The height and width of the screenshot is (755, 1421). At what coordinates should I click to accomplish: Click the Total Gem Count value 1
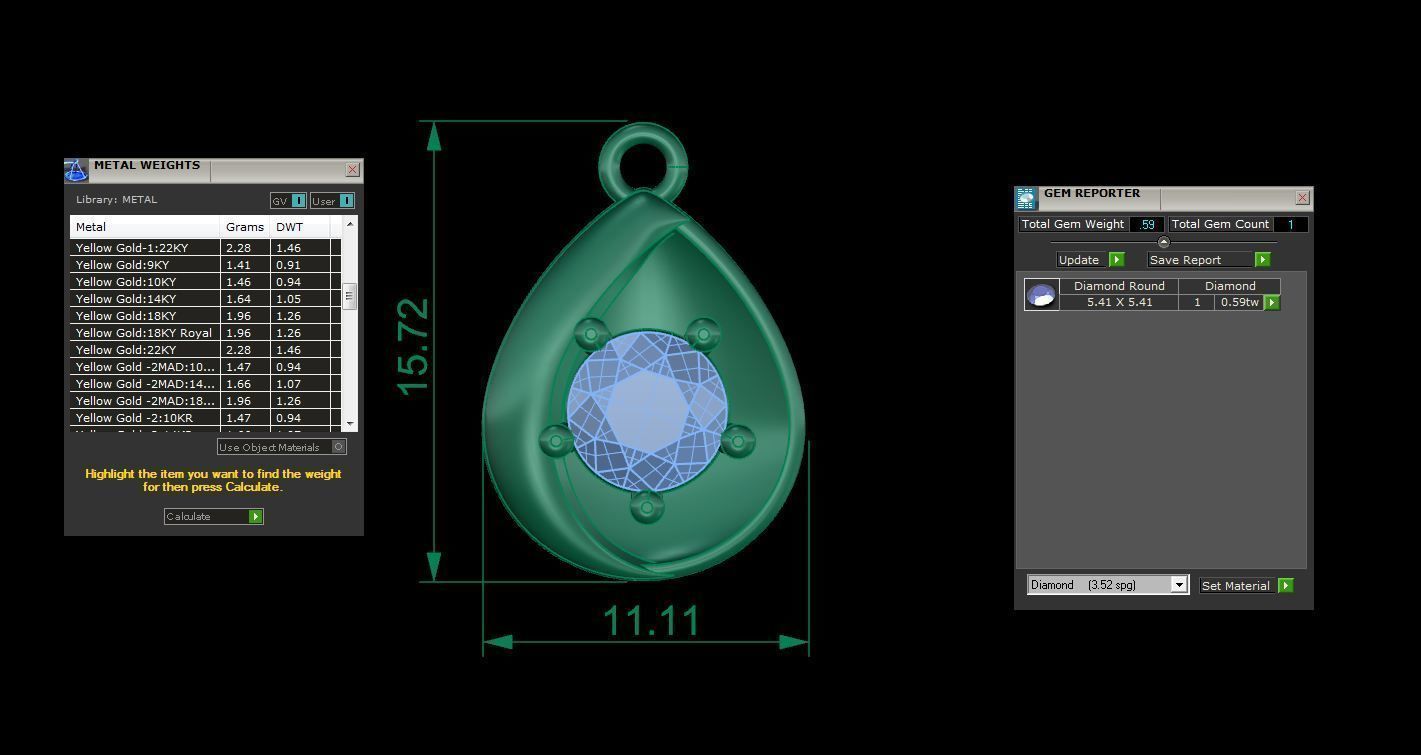[1290, 224]
